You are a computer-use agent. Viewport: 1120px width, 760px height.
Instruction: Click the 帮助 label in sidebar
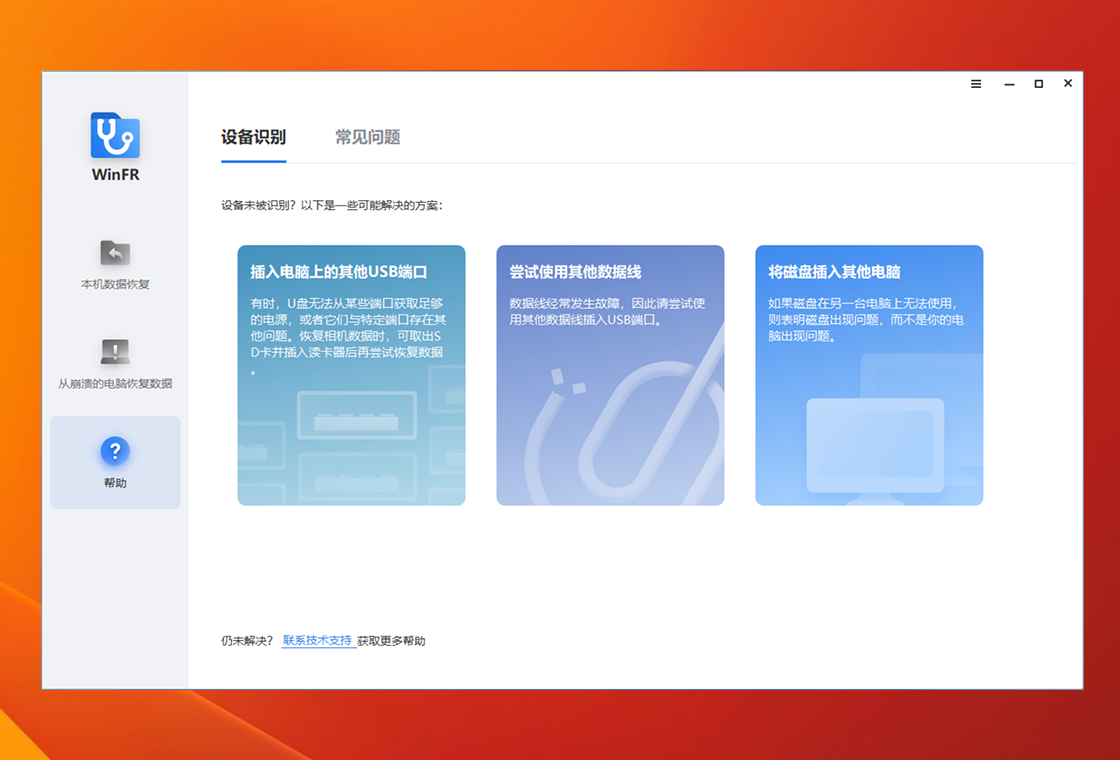[x=115, y=483]
